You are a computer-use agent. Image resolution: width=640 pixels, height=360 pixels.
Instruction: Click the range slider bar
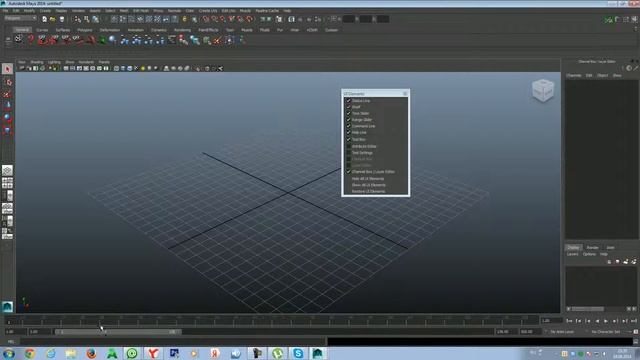point(118,332)
